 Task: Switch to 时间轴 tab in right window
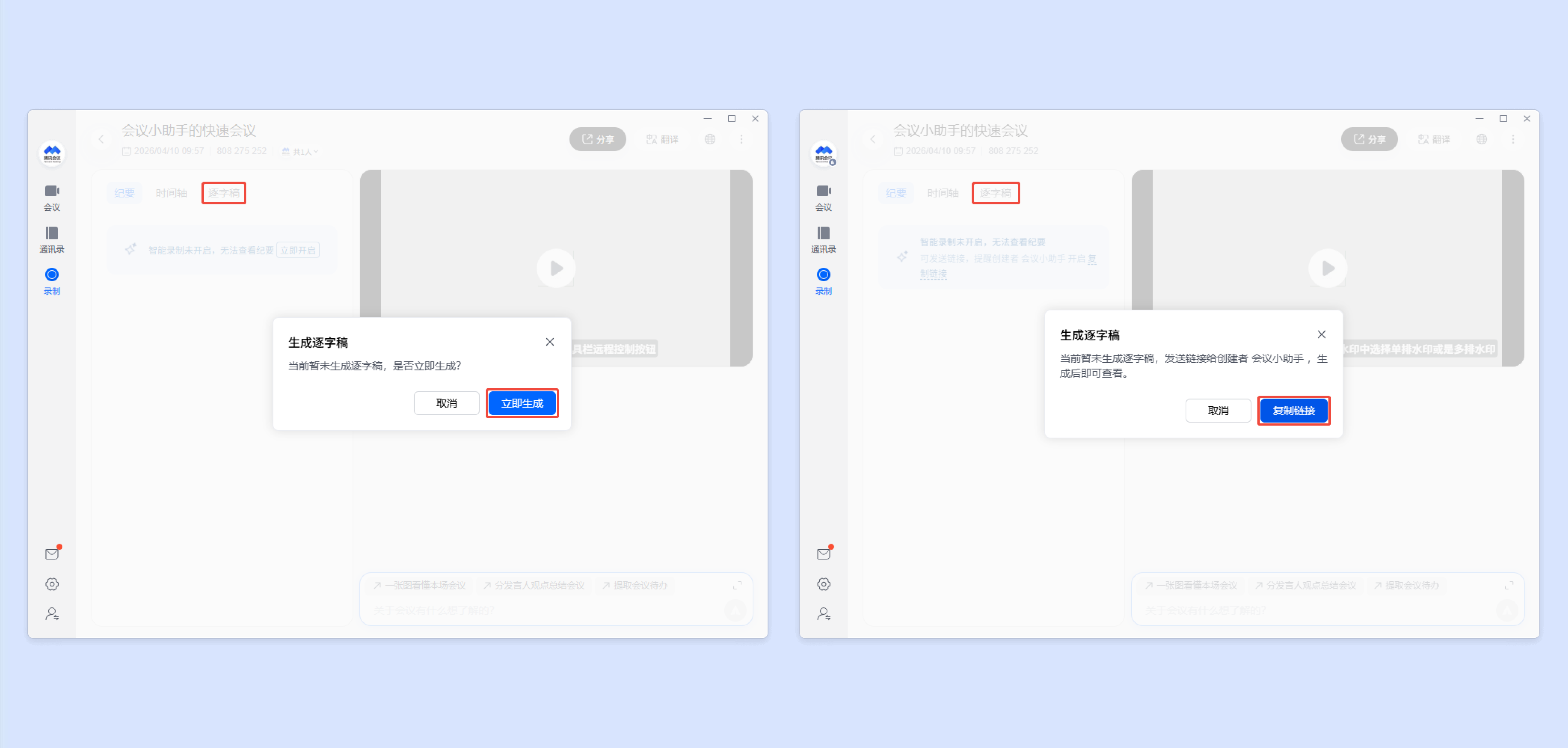[x=943, y=193]
